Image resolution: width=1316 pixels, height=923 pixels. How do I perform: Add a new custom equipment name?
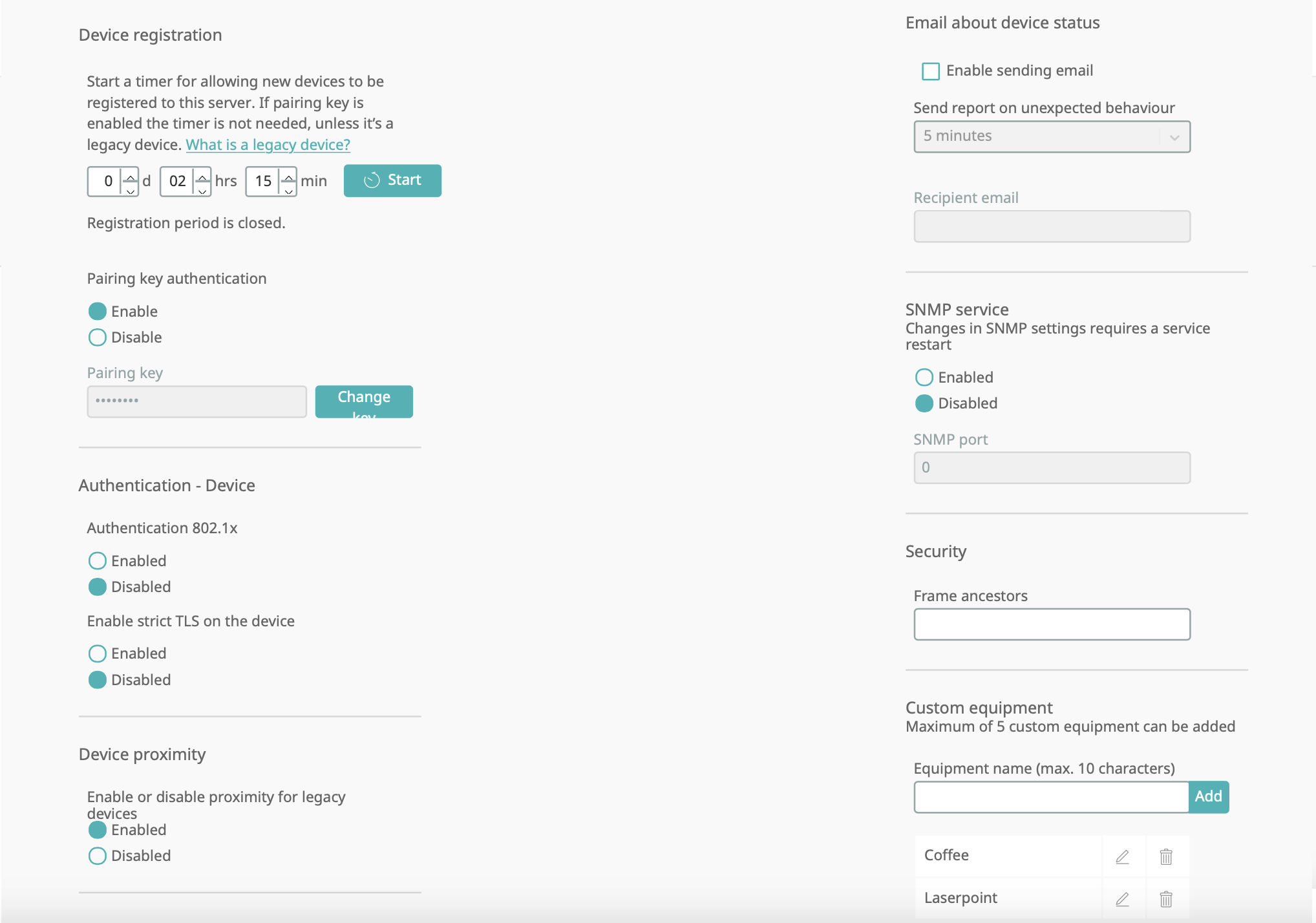coord(1208,797)
